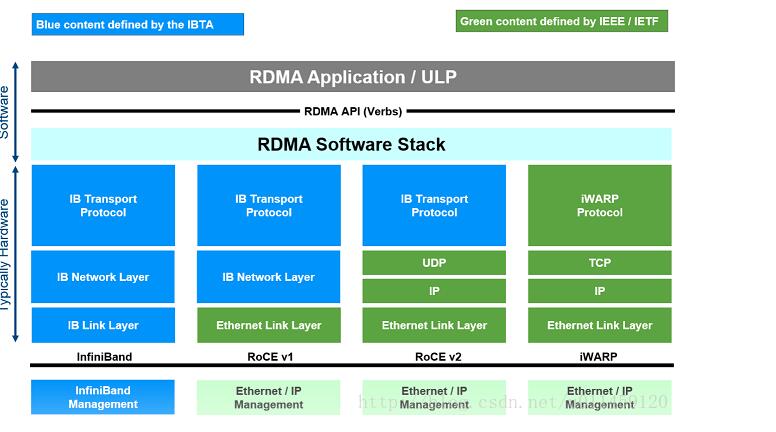Select IB Network Layer in RoCE v1 column
This screenshot has width=776, height=432.
(x=269, y=277)
